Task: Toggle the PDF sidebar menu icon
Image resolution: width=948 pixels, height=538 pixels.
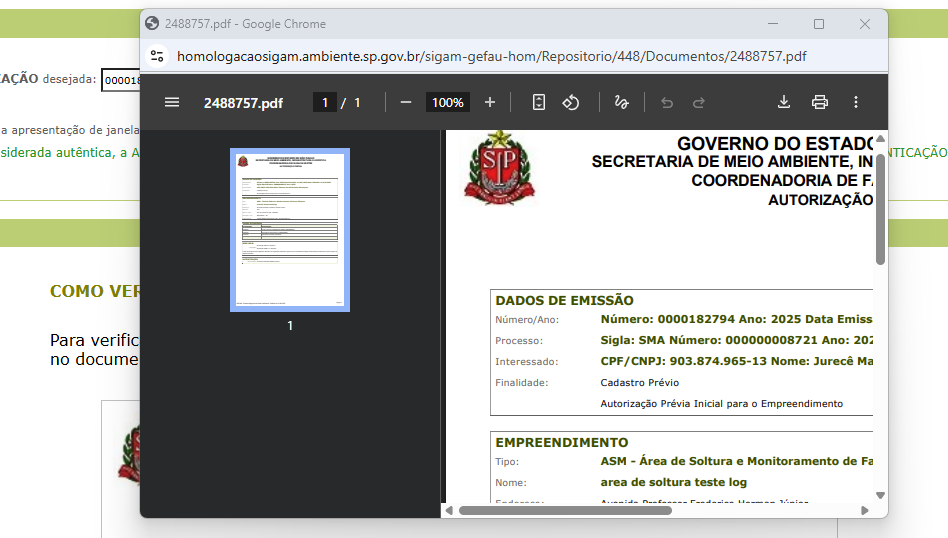Action: point(172,102)
